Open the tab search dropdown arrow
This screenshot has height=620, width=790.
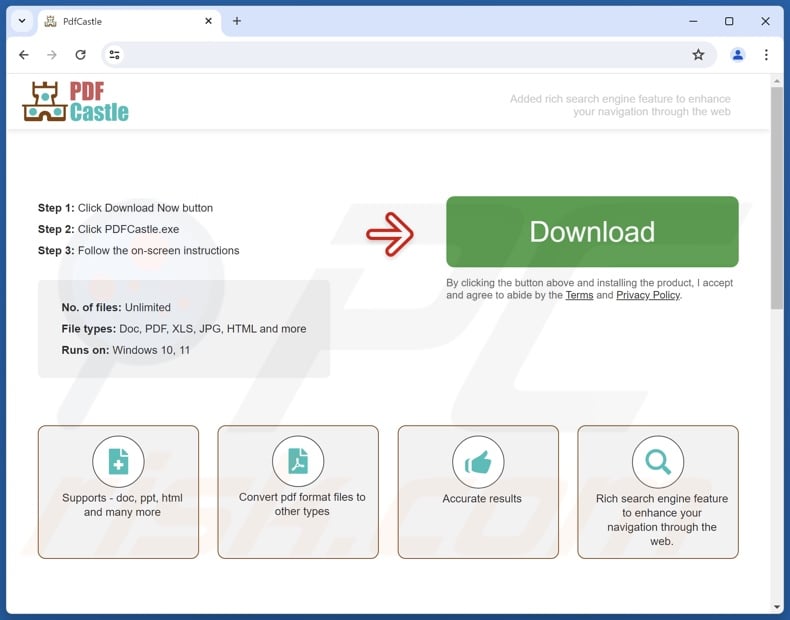tap(22, 21)
